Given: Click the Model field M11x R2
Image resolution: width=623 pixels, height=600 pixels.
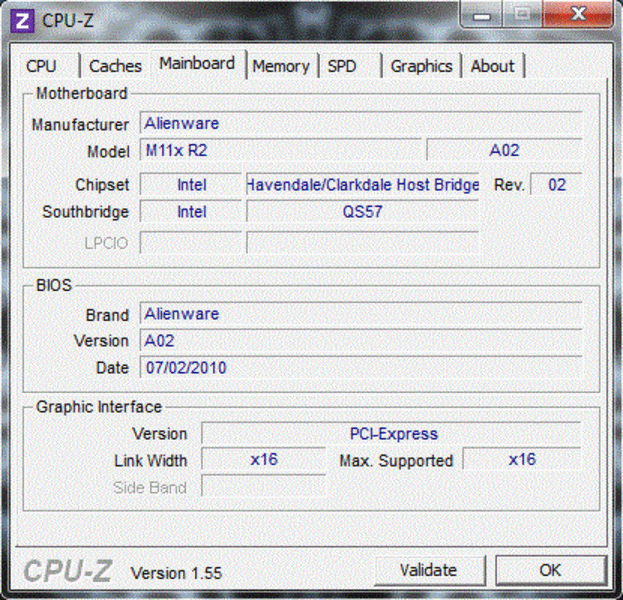Looking at the screenshot, I should pyautogui.click(x=281, y=151).
